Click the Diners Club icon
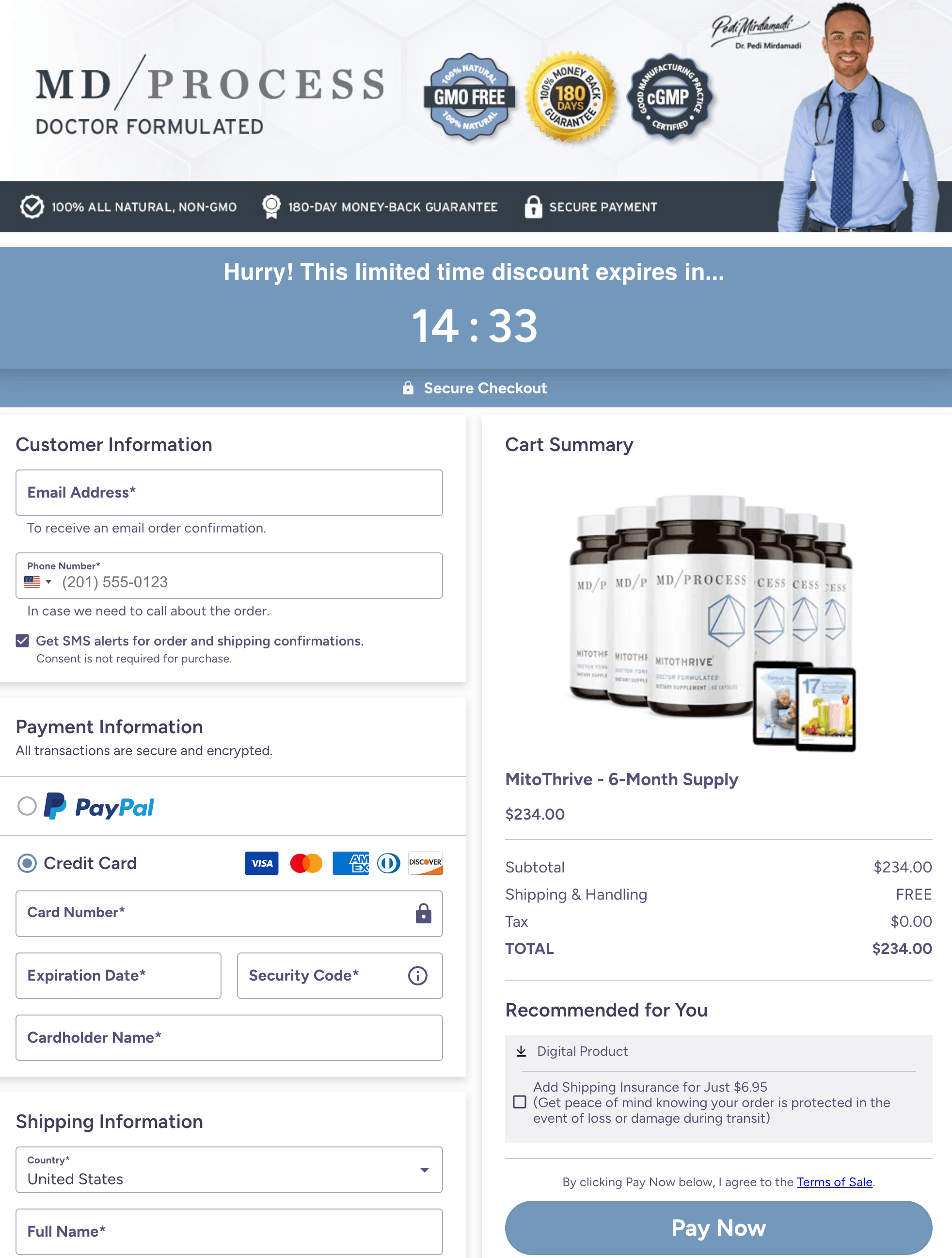 tap(389, 863)
